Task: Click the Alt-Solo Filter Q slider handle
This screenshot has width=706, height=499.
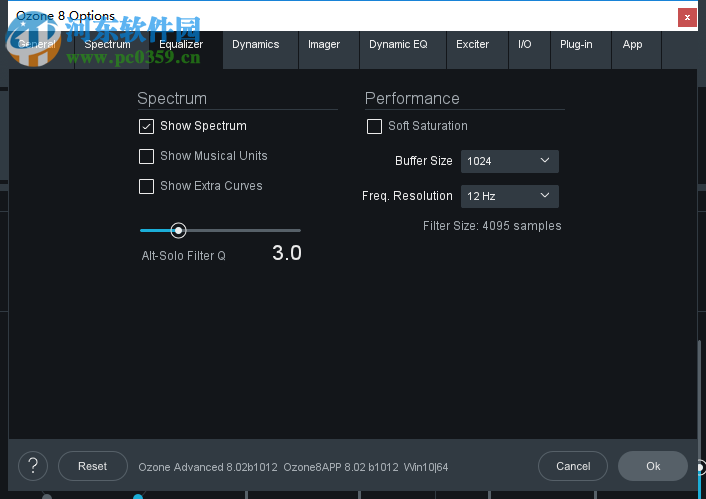Action: (178, 231)
